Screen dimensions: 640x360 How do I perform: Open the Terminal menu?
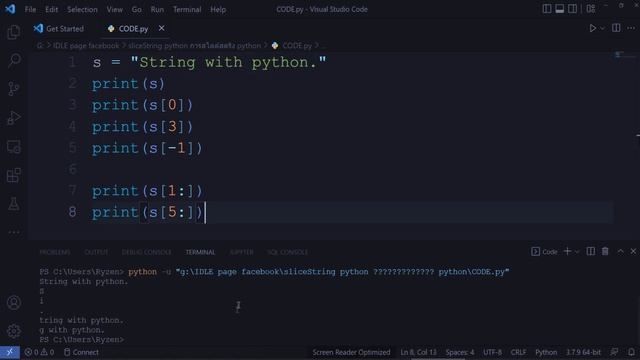point(187,9)
